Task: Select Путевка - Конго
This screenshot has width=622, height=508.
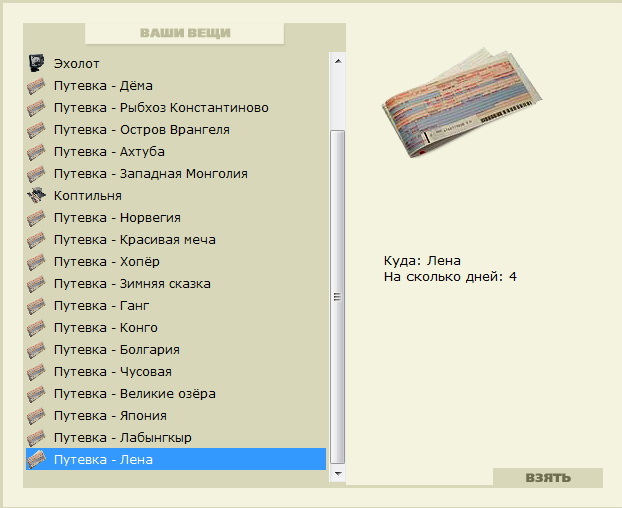Action: (x=176, y=328)
